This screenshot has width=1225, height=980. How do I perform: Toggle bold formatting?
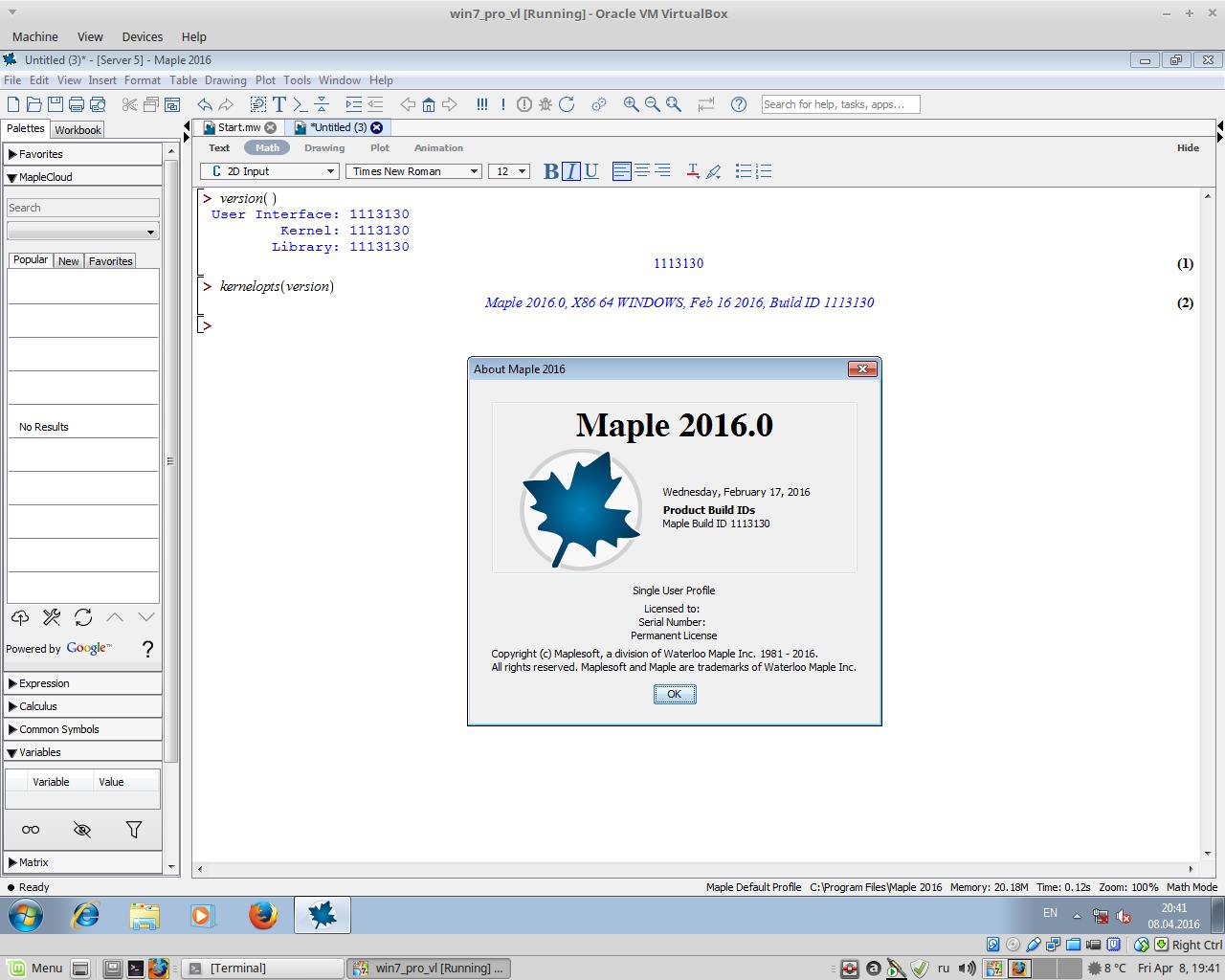[550, 171]
